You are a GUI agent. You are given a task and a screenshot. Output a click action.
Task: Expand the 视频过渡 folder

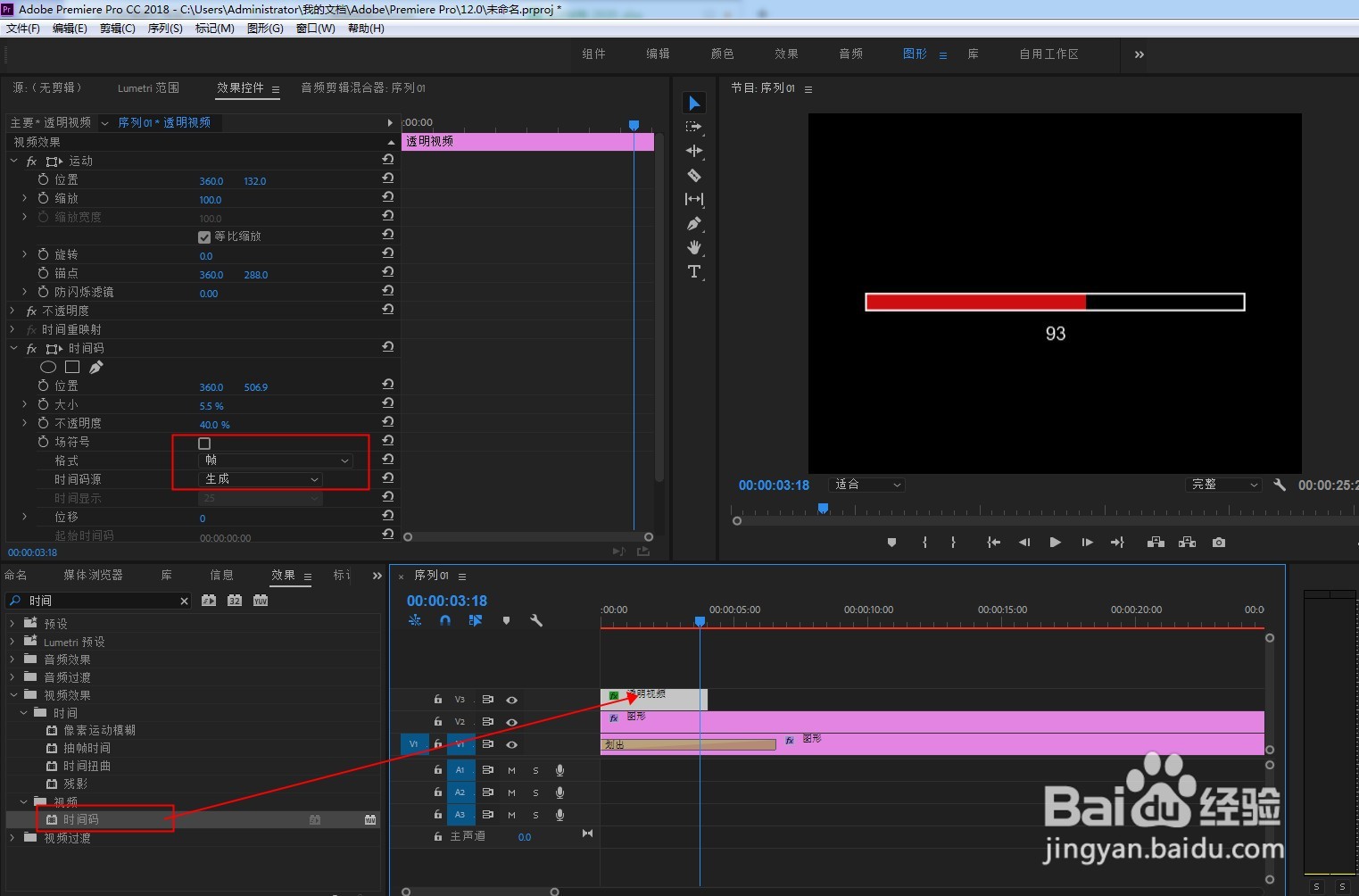pos(12,837)
